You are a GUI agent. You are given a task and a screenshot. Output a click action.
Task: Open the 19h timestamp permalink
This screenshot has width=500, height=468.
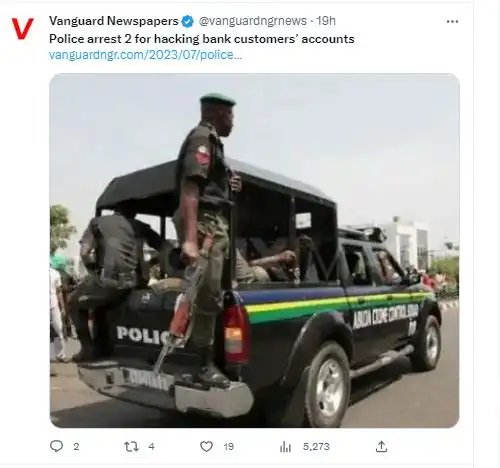click(x=326, y=21)
